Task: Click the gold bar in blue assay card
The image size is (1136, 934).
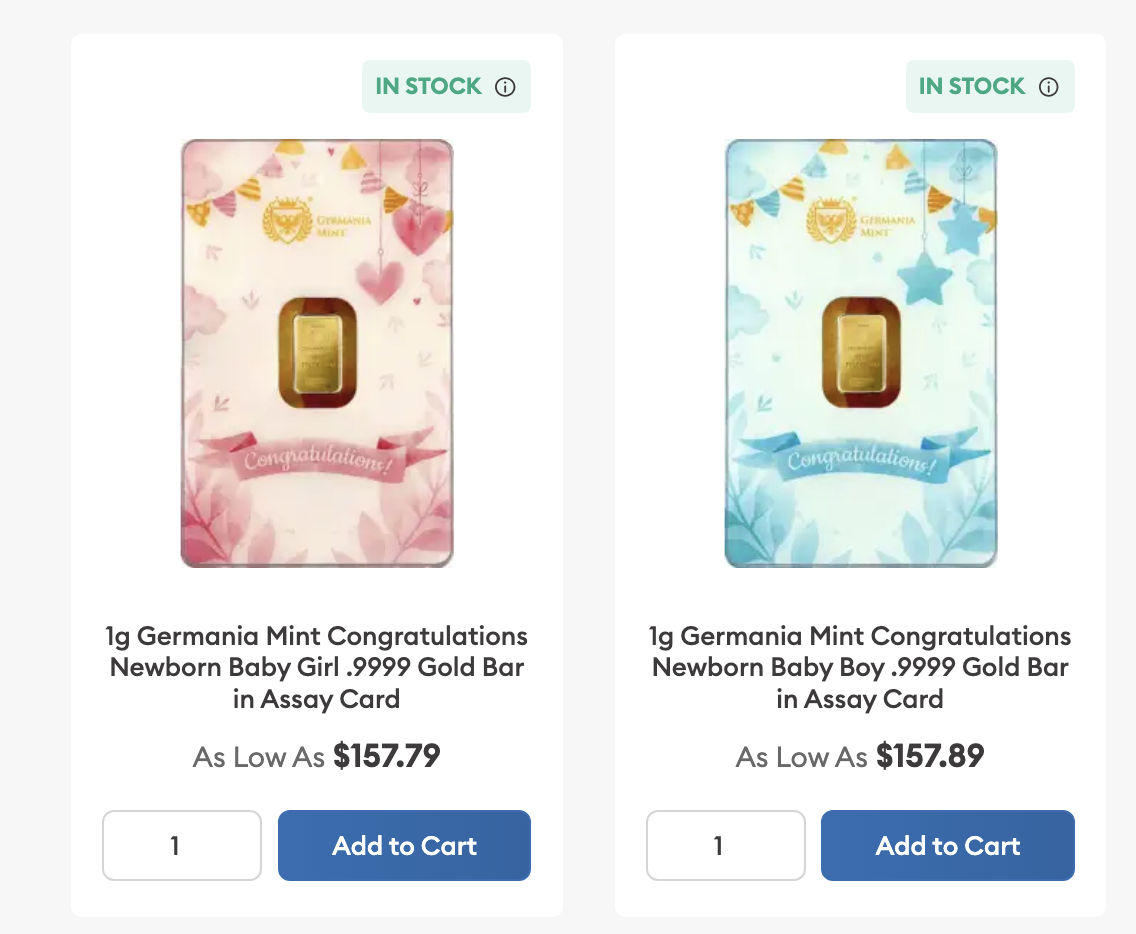Action: click(x=860, y=353)
